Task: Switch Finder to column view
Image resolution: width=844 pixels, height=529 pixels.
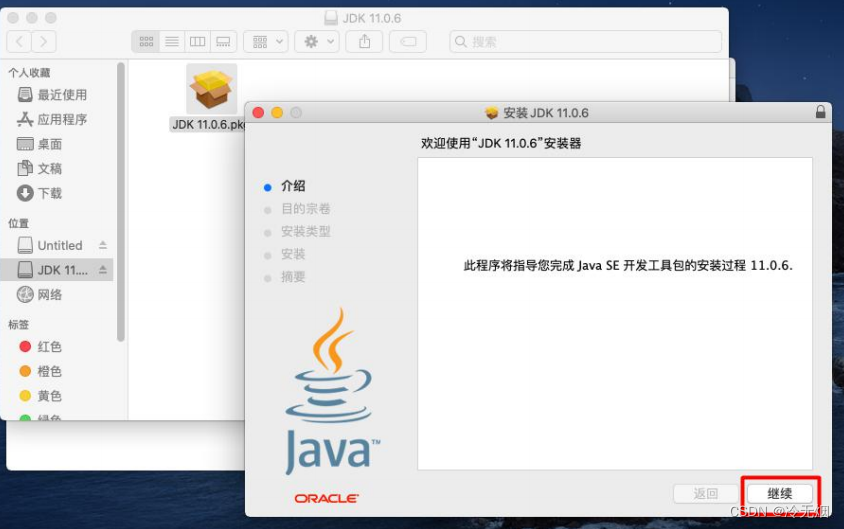Action: [198, 41]
